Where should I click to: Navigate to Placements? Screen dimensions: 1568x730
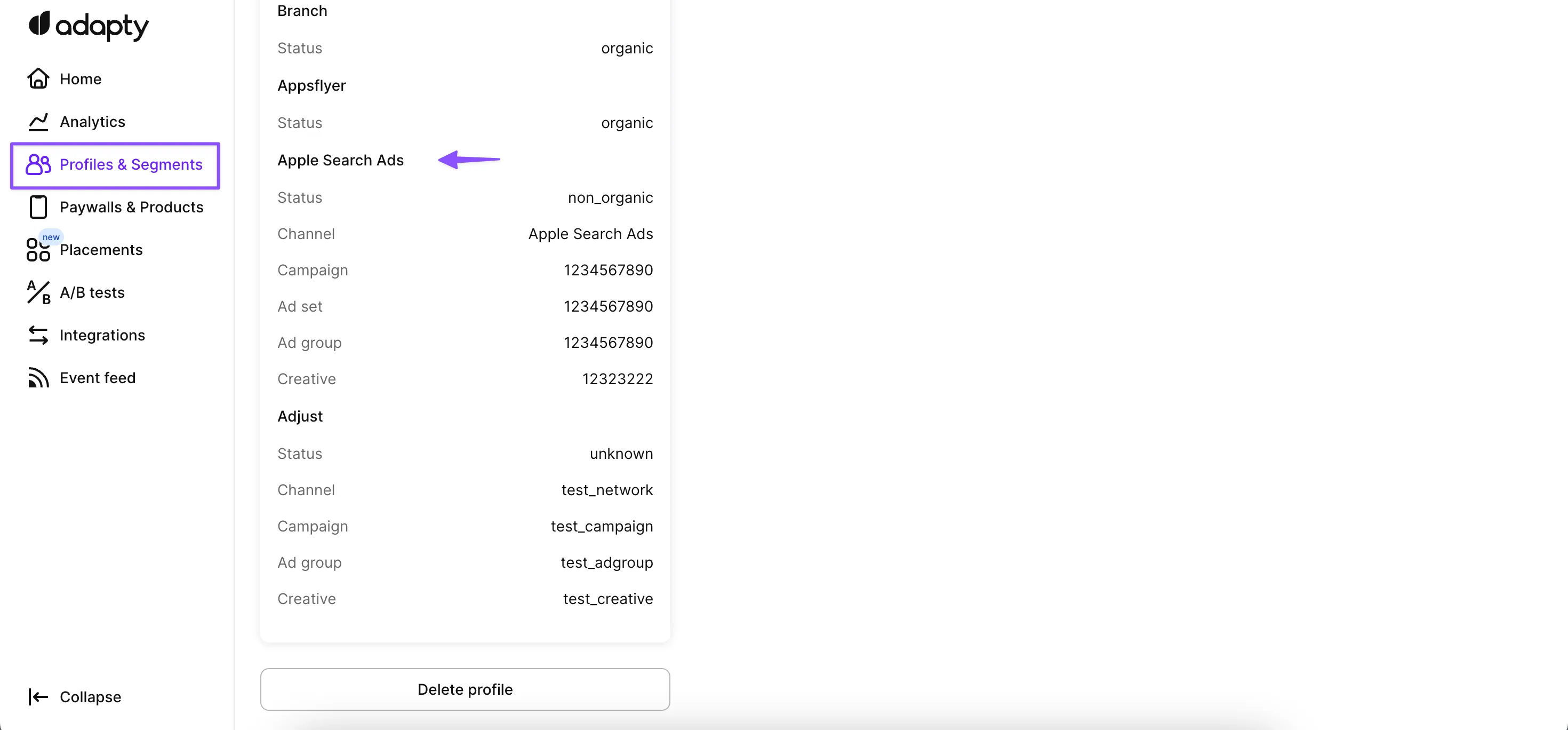click(x=101, y=250)
